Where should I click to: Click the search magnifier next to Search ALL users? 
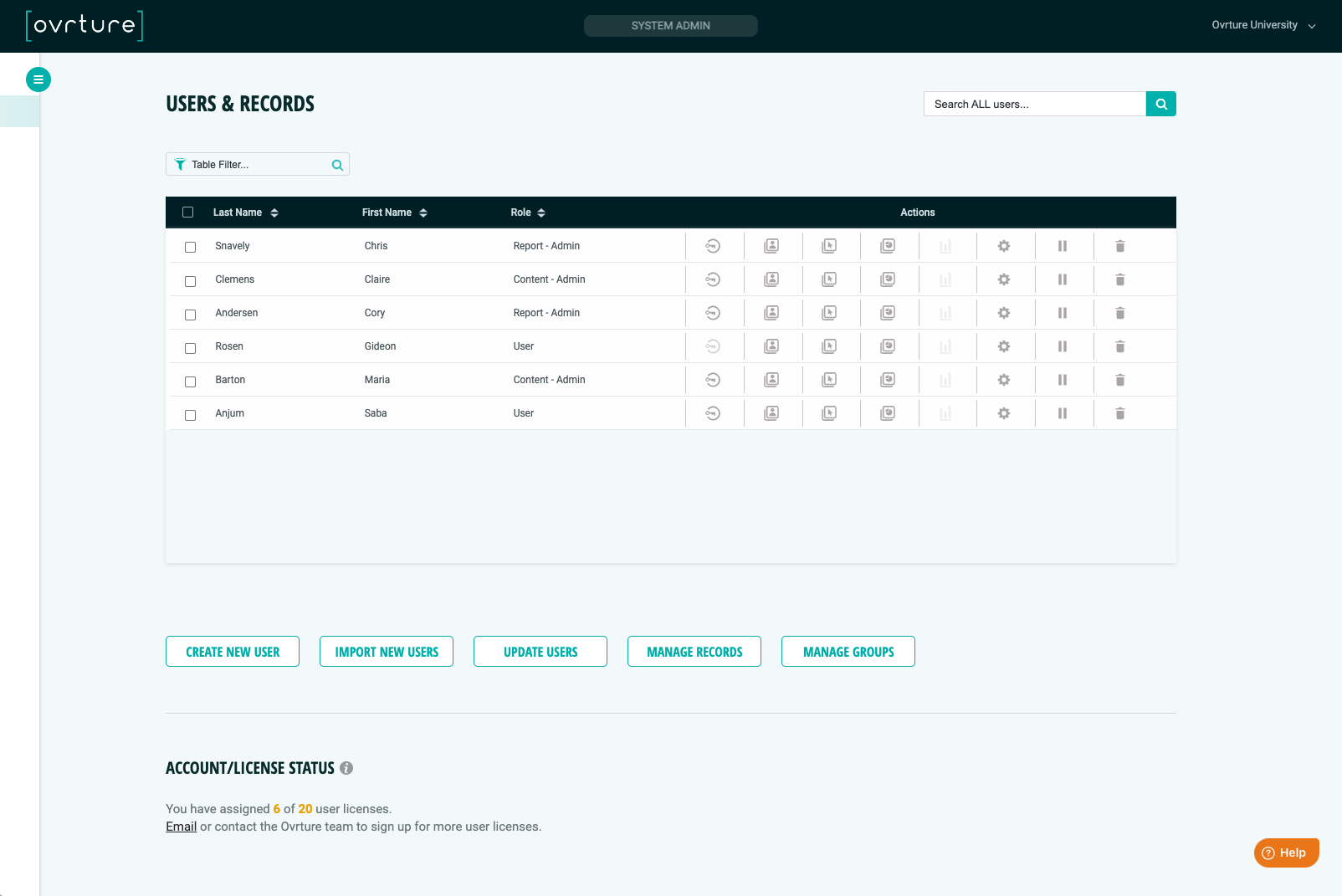click(x=1160, y=104)
